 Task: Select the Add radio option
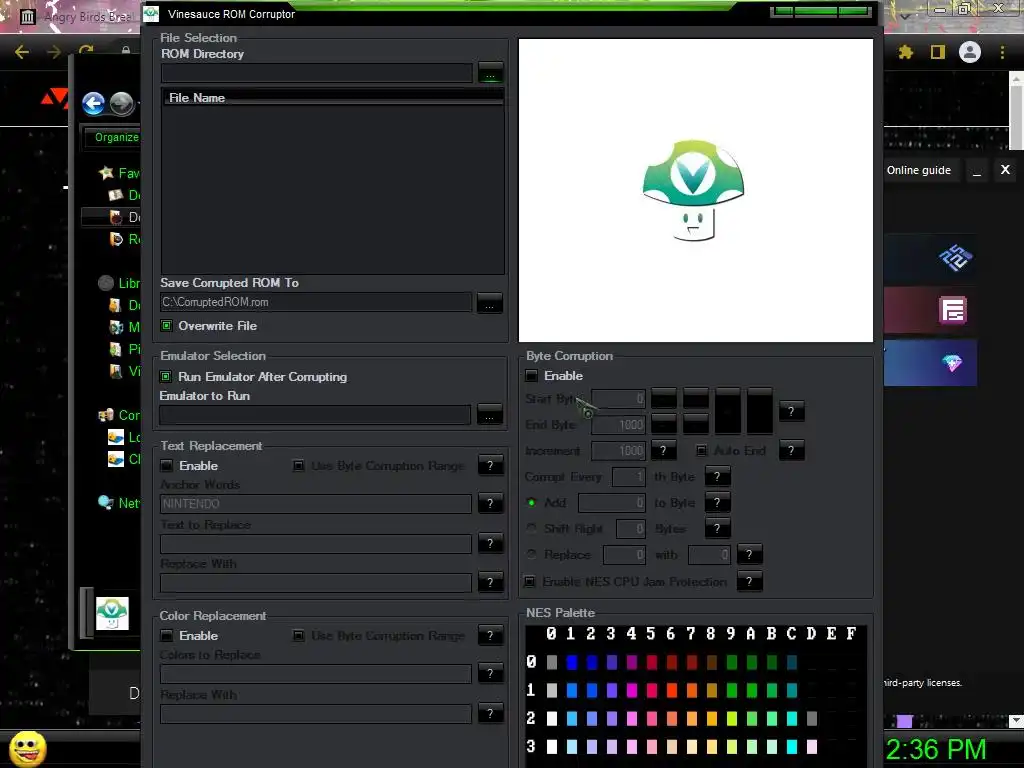[x=531, y=502]
